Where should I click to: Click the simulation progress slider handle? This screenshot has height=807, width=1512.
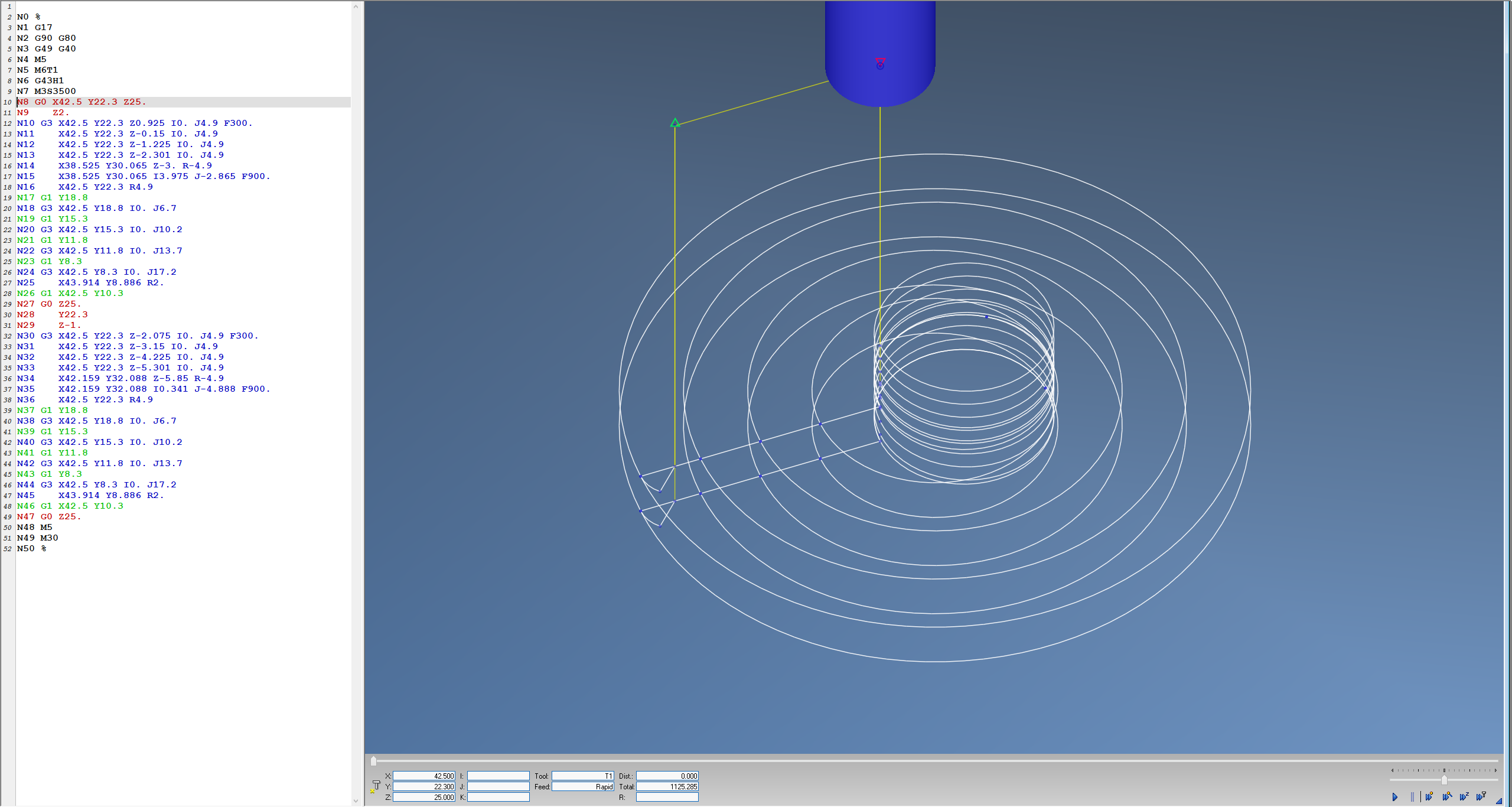pyautogui.click(x=373, y=762)
